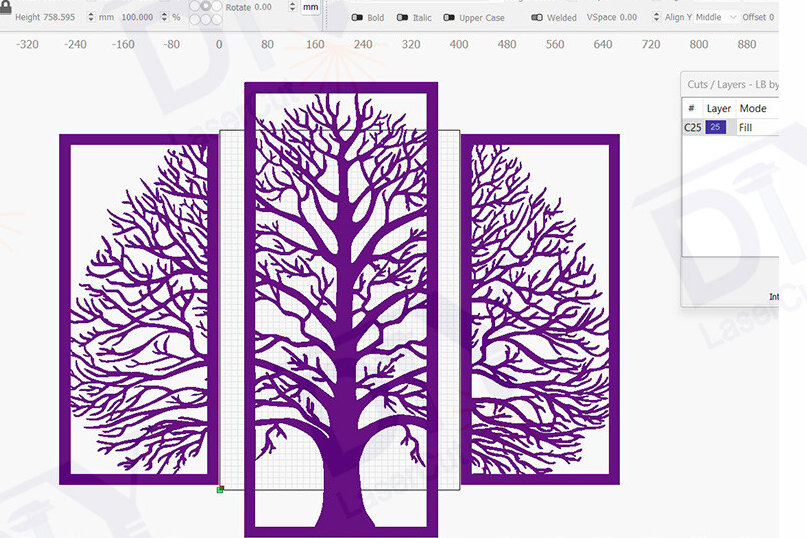This screenshot has height=538, width=807.
Task: Adjust the Rotate value stepper
Action: coord(292,7)
